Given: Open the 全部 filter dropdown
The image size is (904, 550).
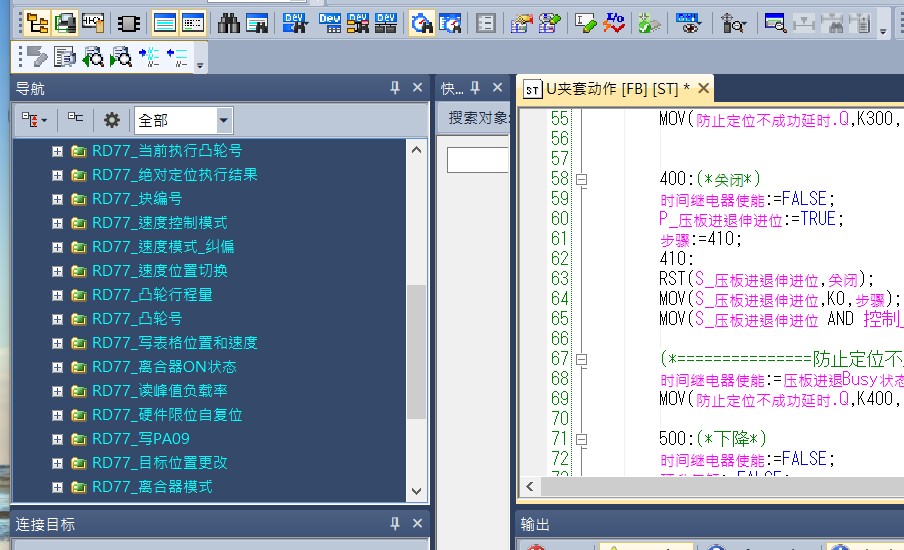Looking at the screenshot, I should pos(223,120).
